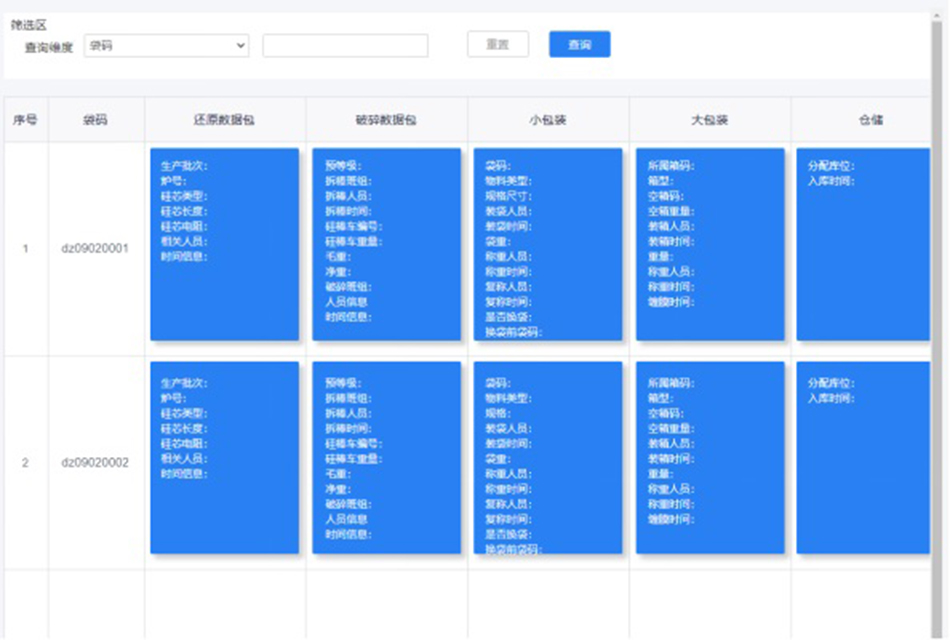Click the 序号 column header
The height and width of the screenshot is (640, 950).
(25, 120)
